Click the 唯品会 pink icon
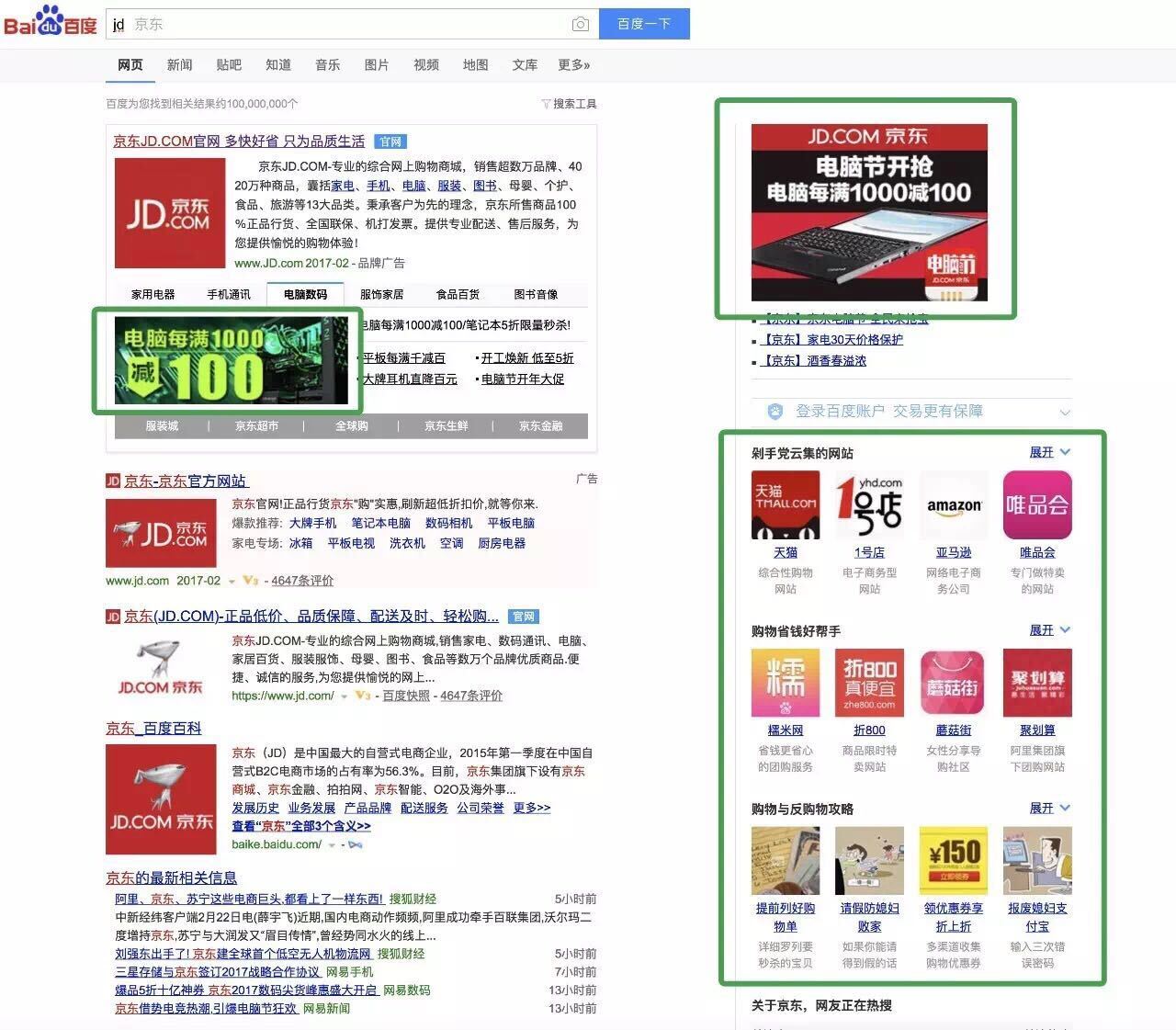 click(1037, 505)
